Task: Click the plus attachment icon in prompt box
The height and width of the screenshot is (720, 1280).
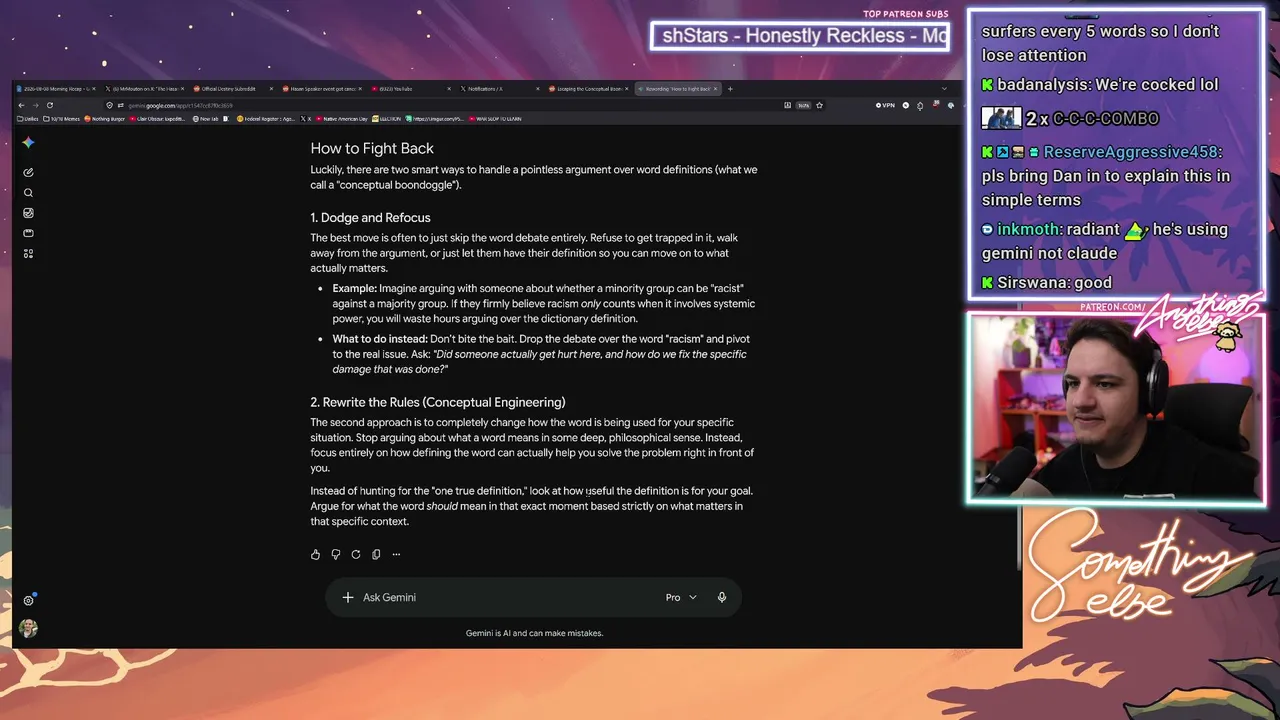Action: pyautogui.click(x=347, y=597)
